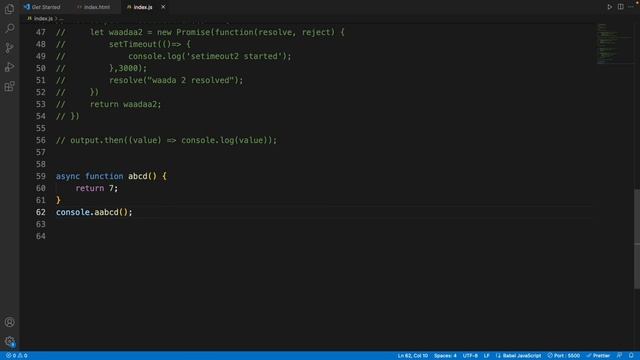Open the Run and Debug view
This screenshot has height=360, width=640.
point(9,67)
